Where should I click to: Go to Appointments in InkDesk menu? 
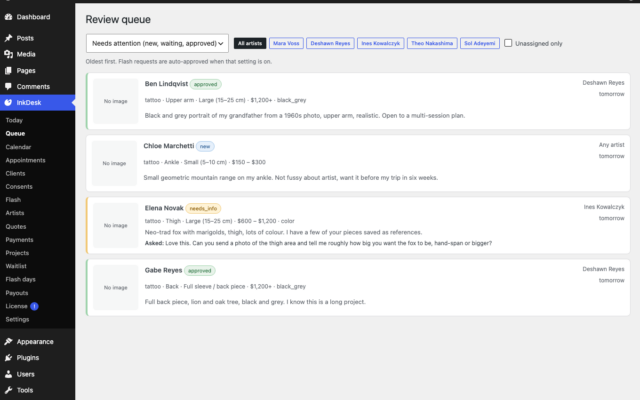(x=25, y=160)
